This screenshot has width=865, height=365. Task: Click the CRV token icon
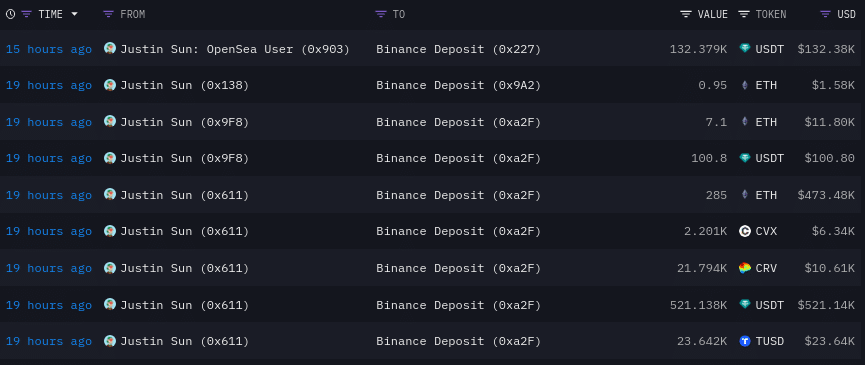coord(745,268)
